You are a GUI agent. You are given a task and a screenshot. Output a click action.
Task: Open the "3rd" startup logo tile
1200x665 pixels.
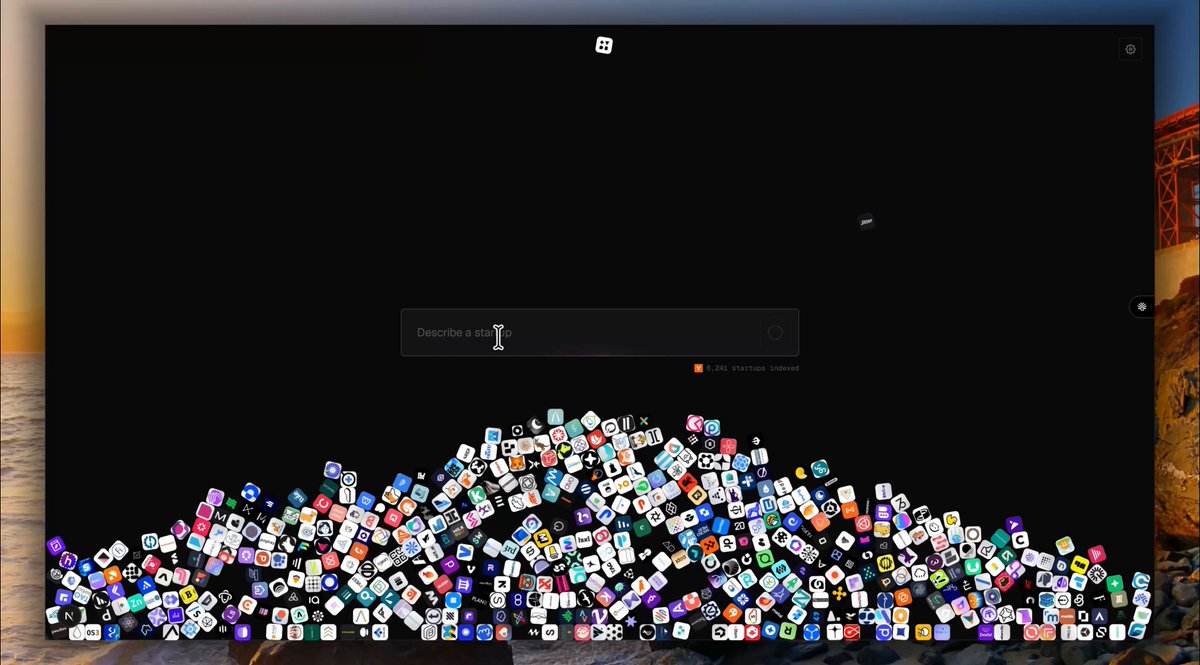coord(509,549)
